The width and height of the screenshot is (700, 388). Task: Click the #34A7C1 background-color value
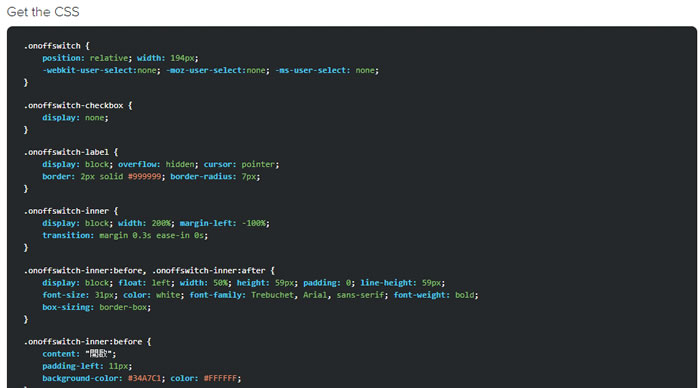click(x=145, y=379)
